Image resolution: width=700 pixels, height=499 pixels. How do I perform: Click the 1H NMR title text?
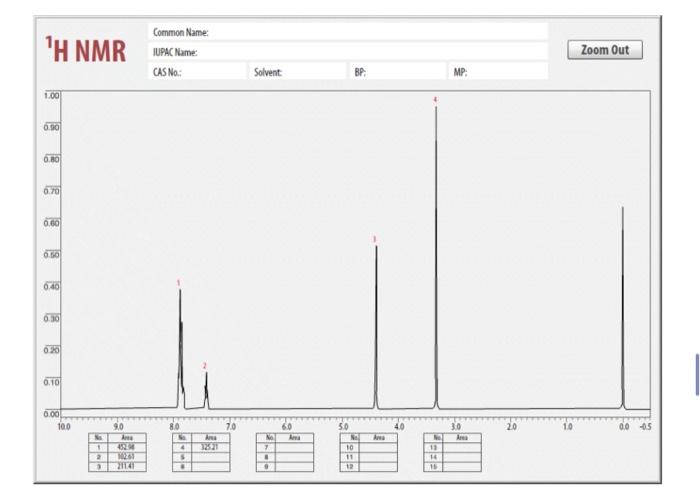86,50
